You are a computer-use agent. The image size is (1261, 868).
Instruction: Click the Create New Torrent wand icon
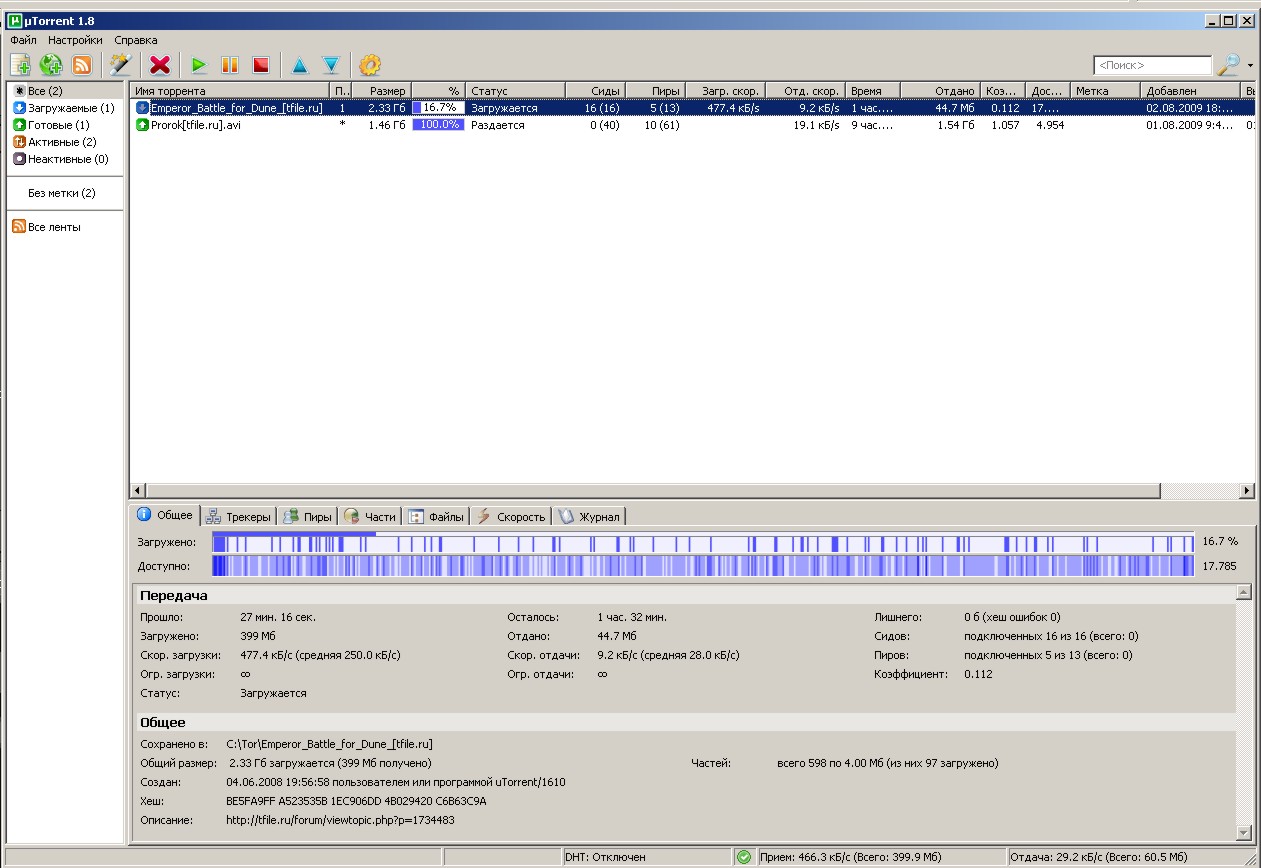point(121,65)
